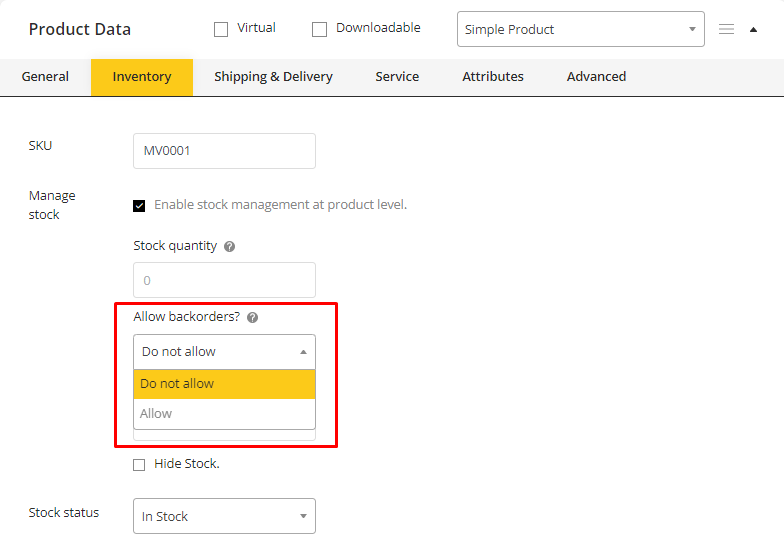
Task: Click the help icon beside Allow backorders
Action: pyautogui.click(x=252, y=317)
